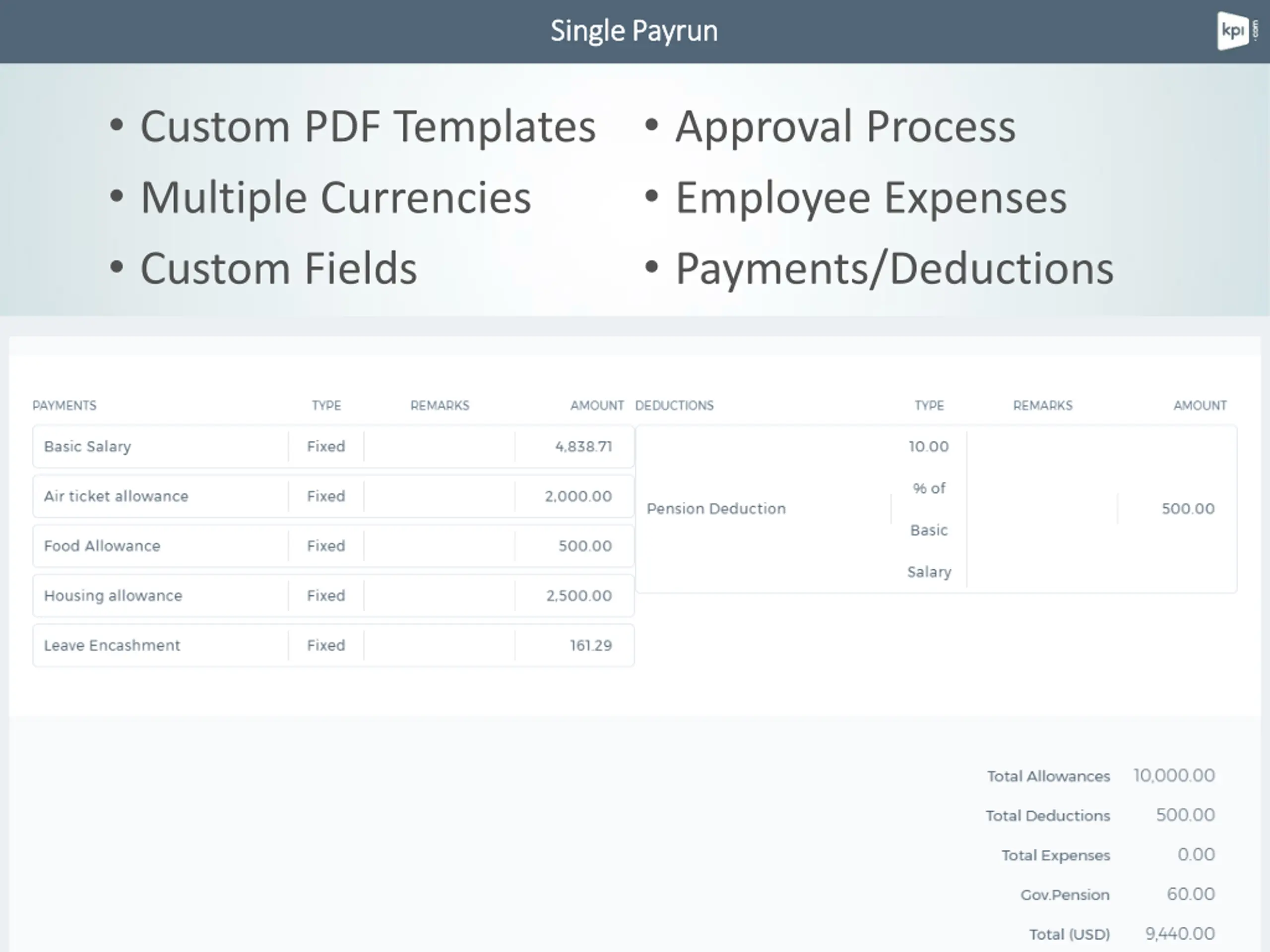1270x952 pixels.
Task: Click the 10.00 % of Basic Salary type
Action: [x=929, y=509]
